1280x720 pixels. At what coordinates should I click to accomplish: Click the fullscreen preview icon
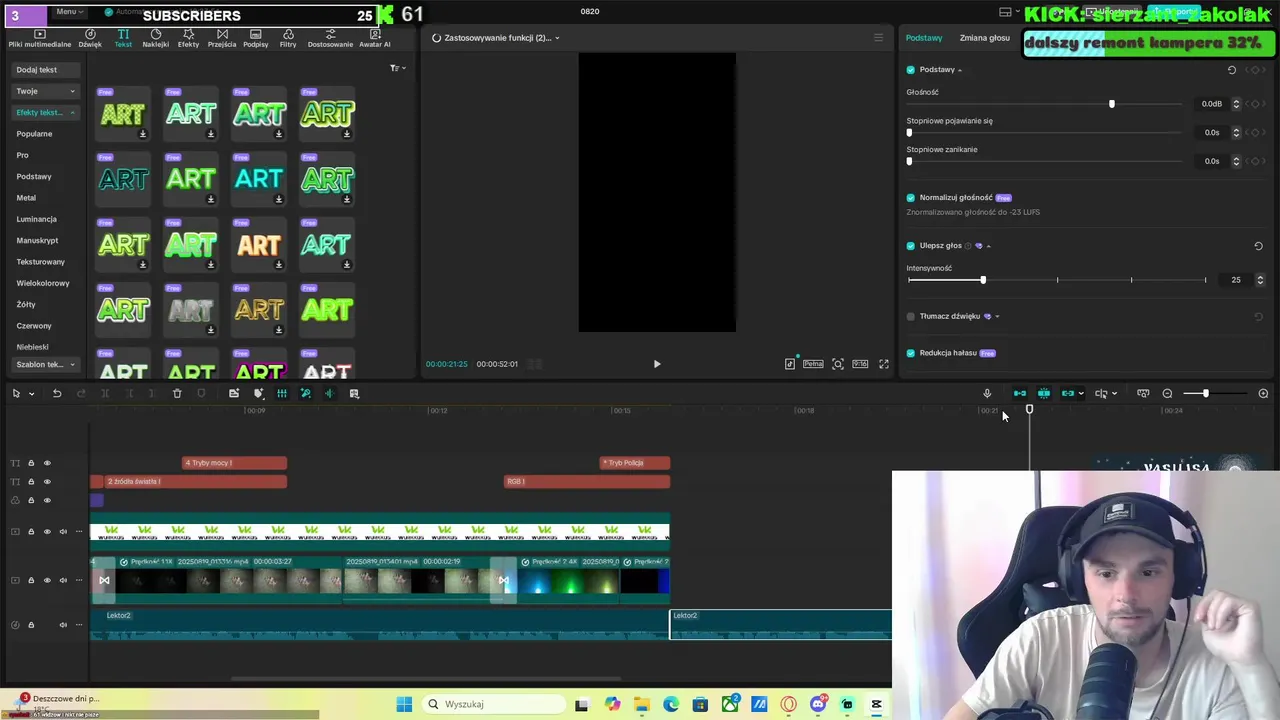click(x=884, y=364)
